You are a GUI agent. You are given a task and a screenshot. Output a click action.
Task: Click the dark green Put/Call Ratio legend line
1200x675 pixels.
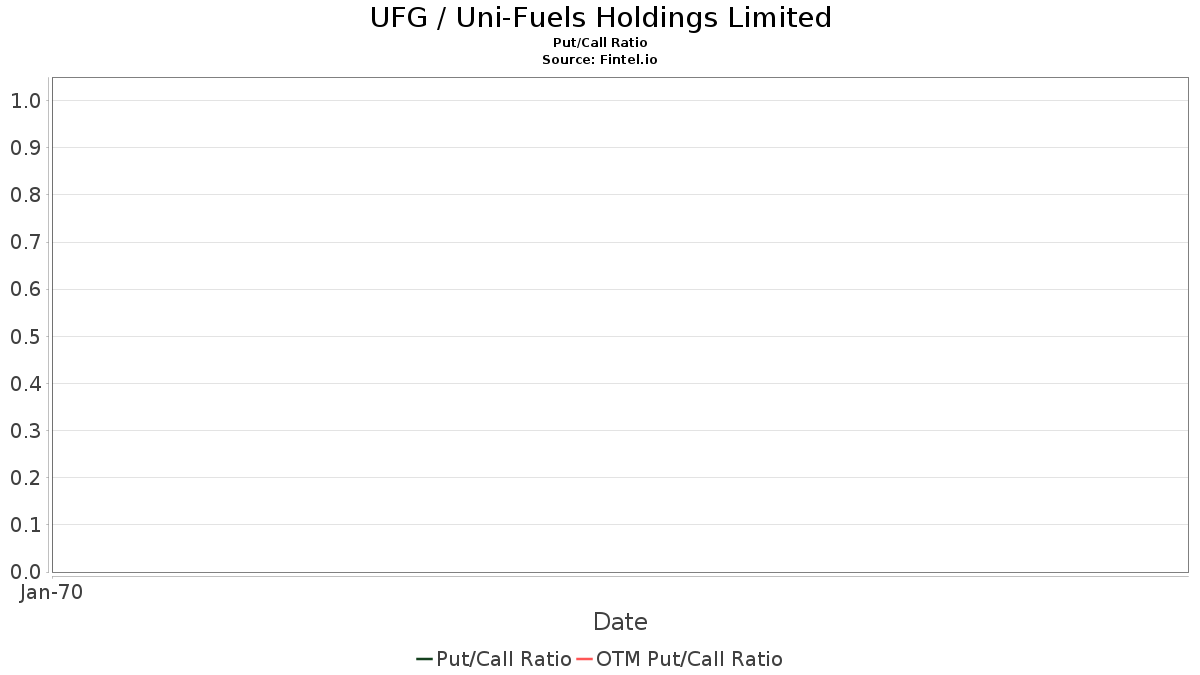coord(424,659)
